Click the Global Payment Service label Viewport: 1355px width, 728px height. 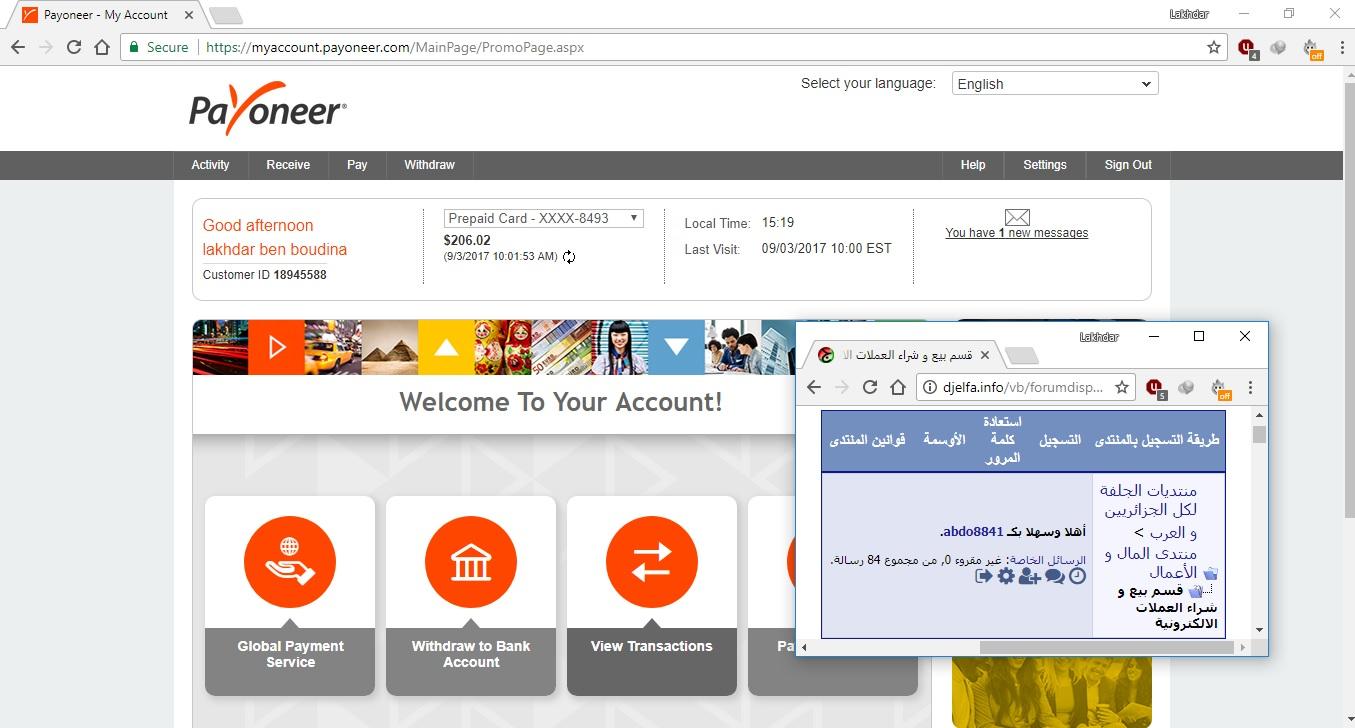click(x=290, y=654)
